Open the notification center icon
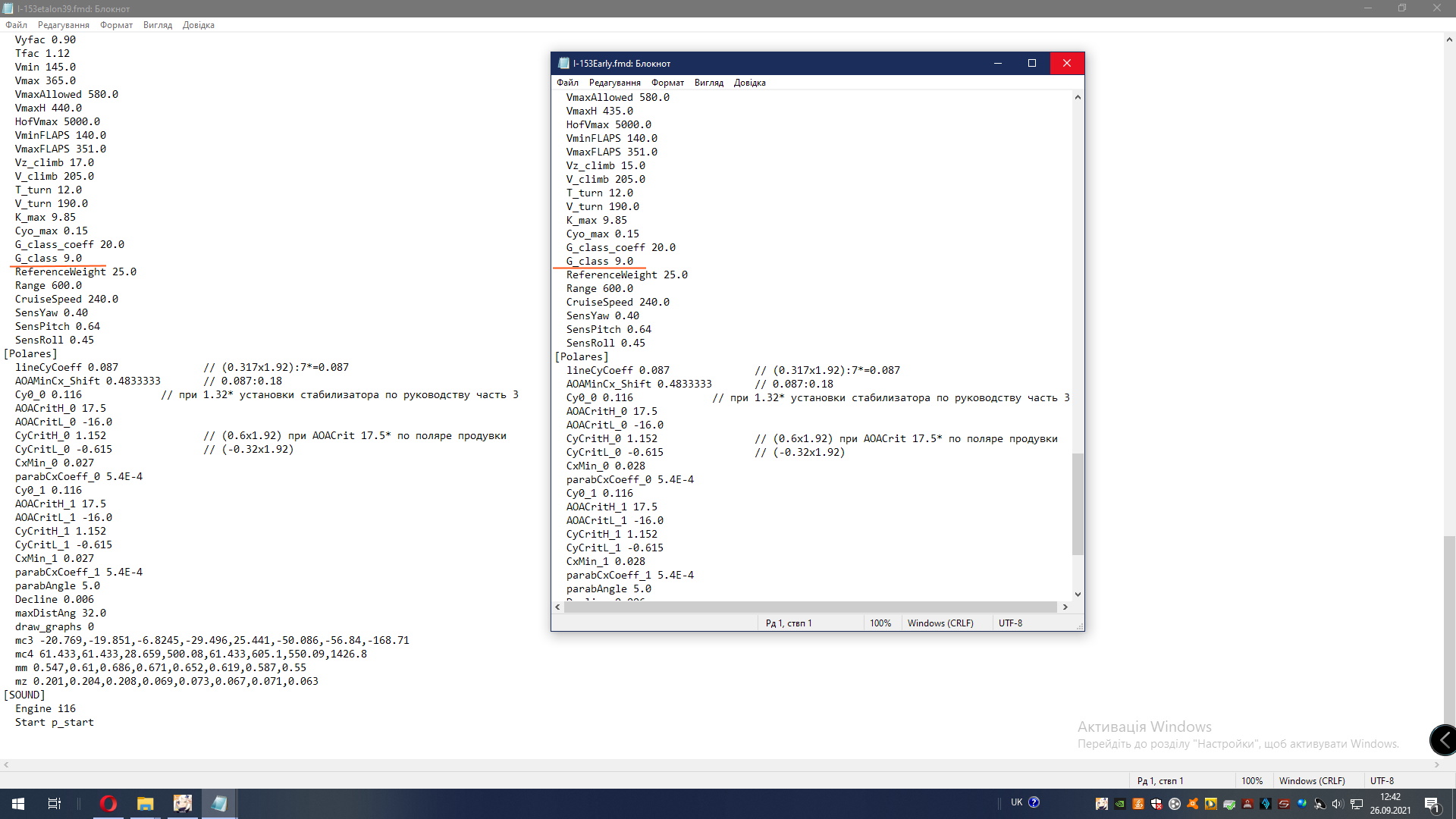 click(x=1432, y=805)
